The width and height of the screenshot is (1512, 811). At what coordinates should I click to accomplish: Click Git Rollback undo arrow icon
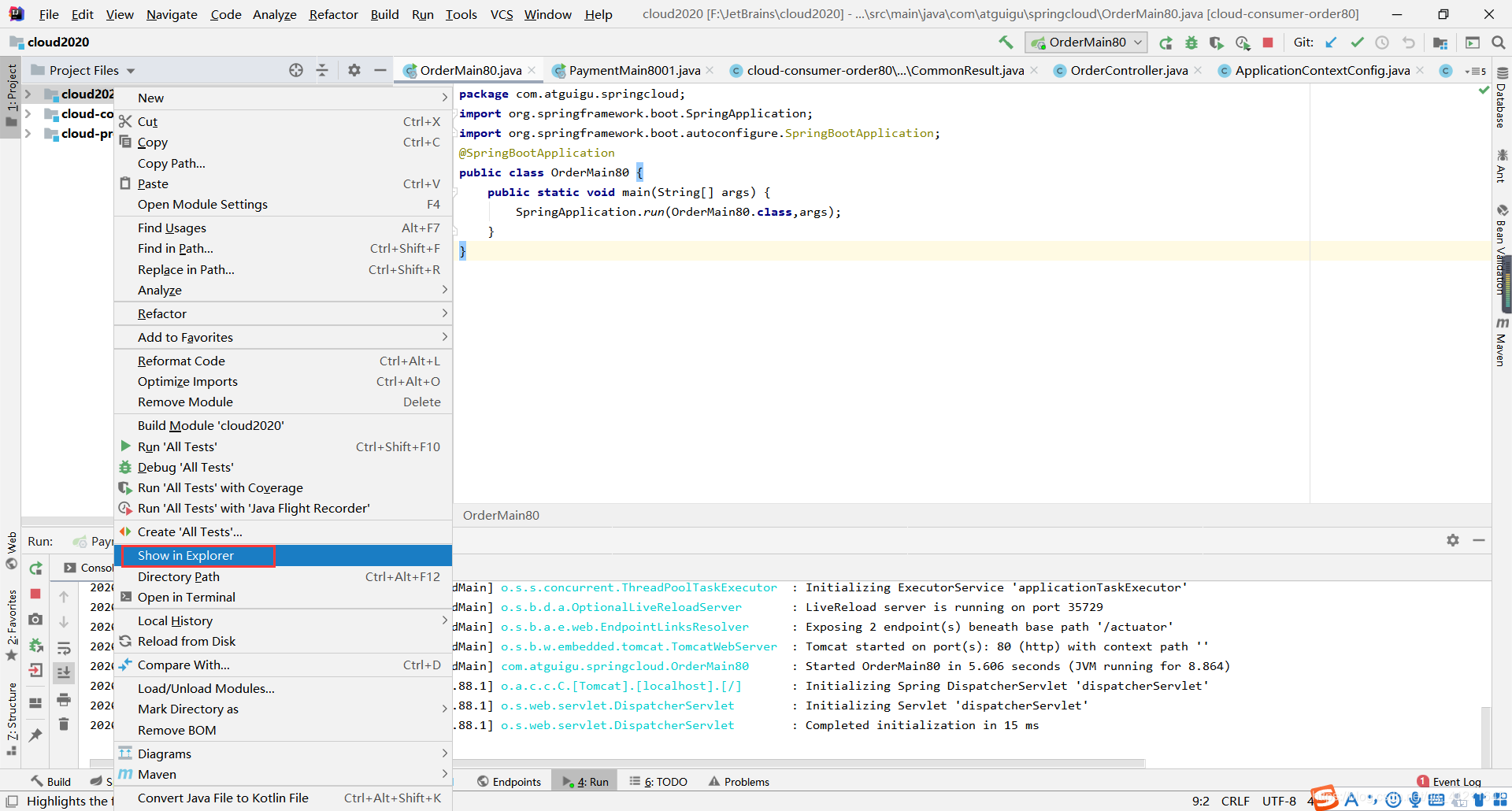point(1408,43)
